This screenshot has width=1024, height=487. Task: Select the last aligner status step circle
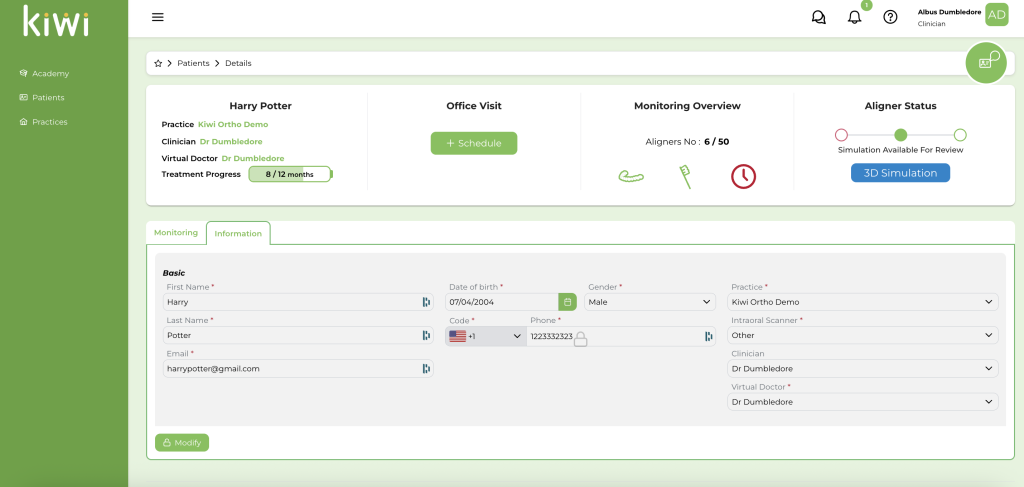[960, 135]
